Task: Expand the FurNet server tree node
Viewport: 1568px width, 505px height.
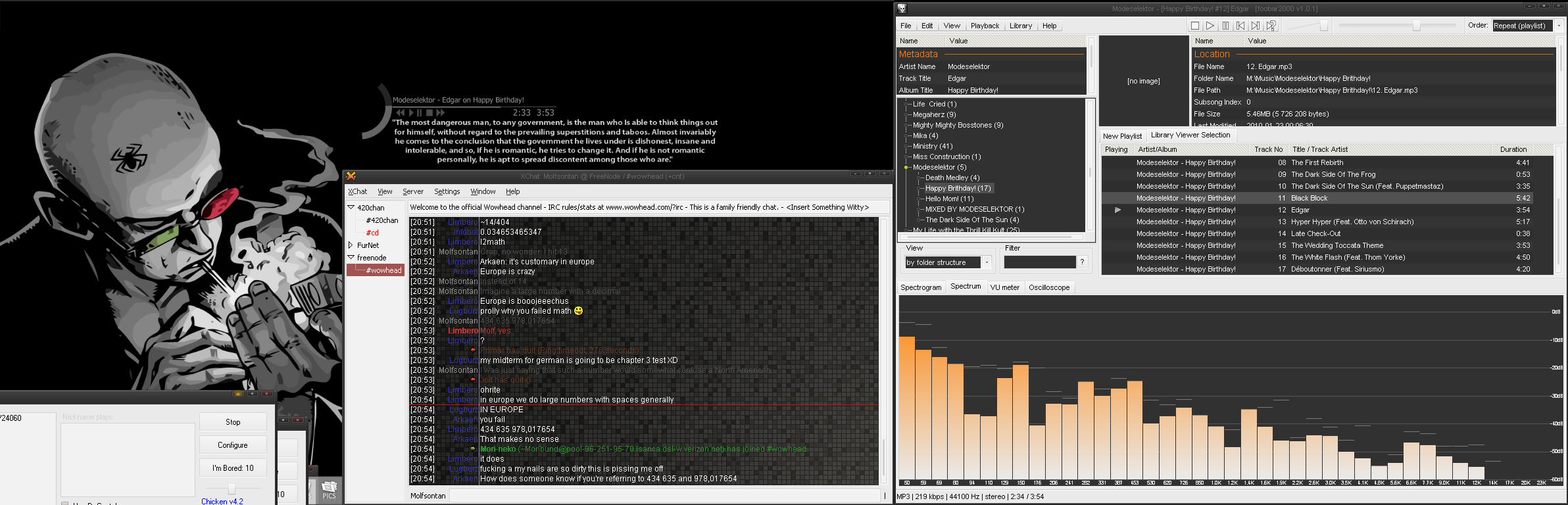Action: (x=351, y=245)
